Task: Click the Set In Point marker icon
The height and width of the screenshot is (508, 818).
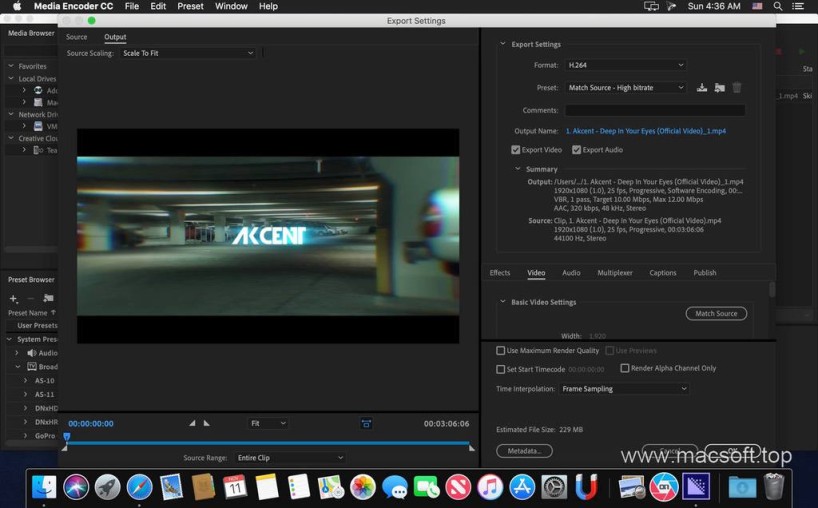Action: pyautogui.click(x=192, y=423)
